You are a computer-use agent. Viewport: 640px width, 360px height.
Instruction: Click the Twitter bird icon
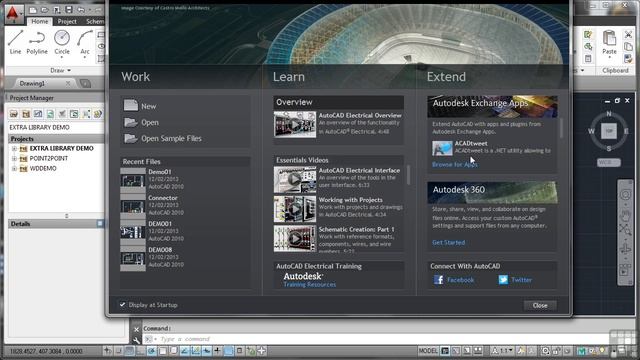[x=503, y=280]
